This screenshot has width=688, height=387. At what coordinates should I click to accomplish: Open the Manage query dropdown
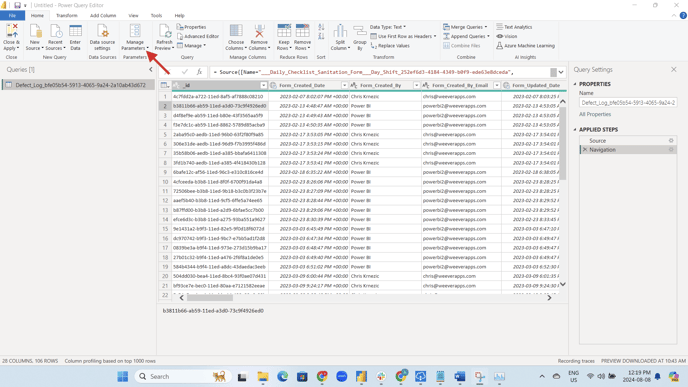point(191,46)
